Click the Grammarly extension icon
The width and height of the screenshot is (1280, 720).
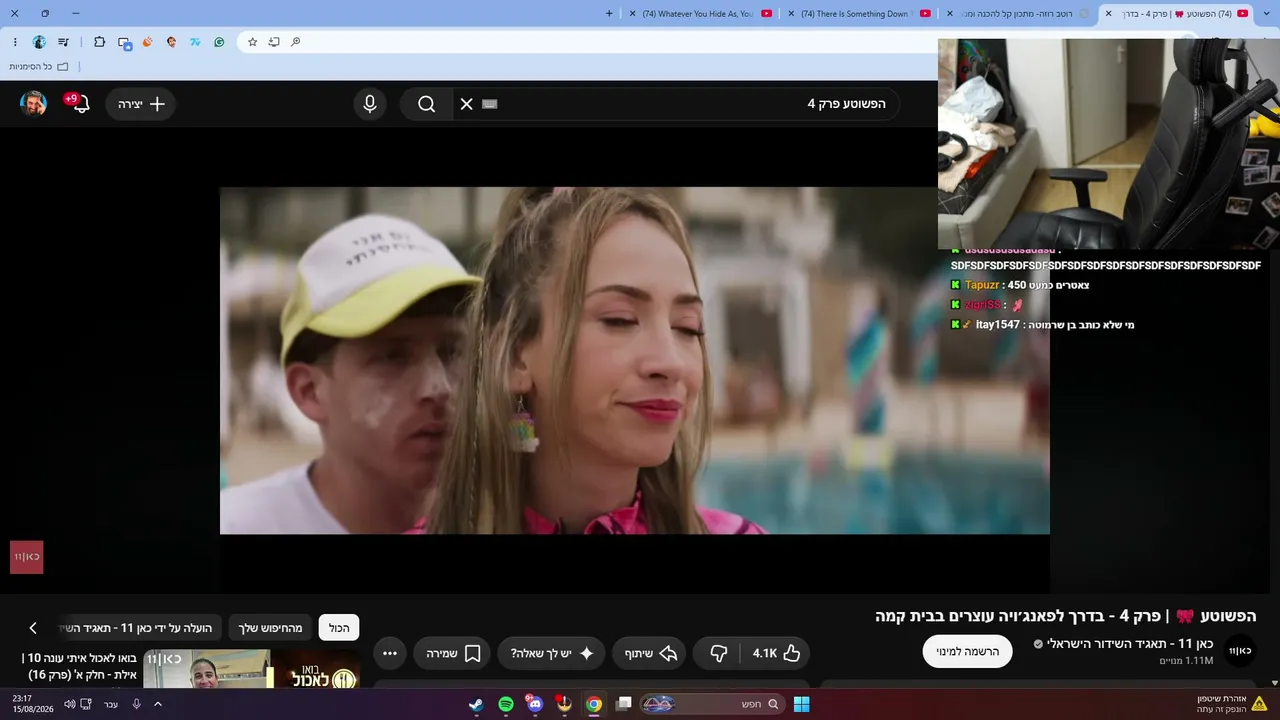[x=219, y=42]
